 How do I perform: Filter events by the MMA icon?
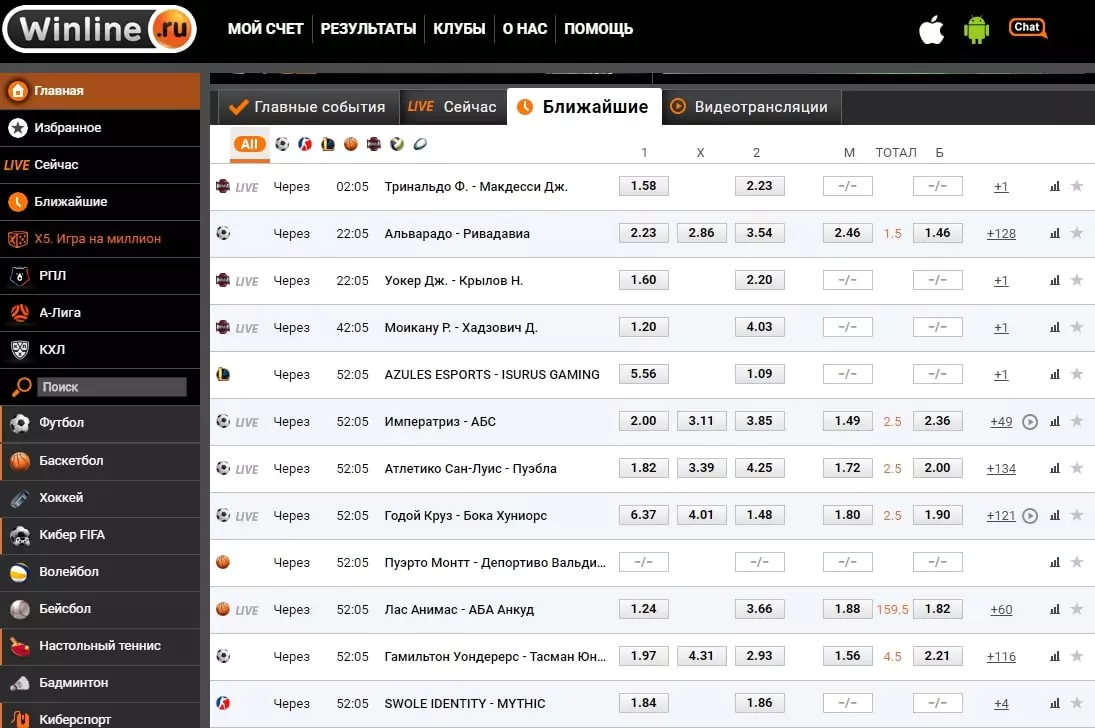click(x=374, y=144)
